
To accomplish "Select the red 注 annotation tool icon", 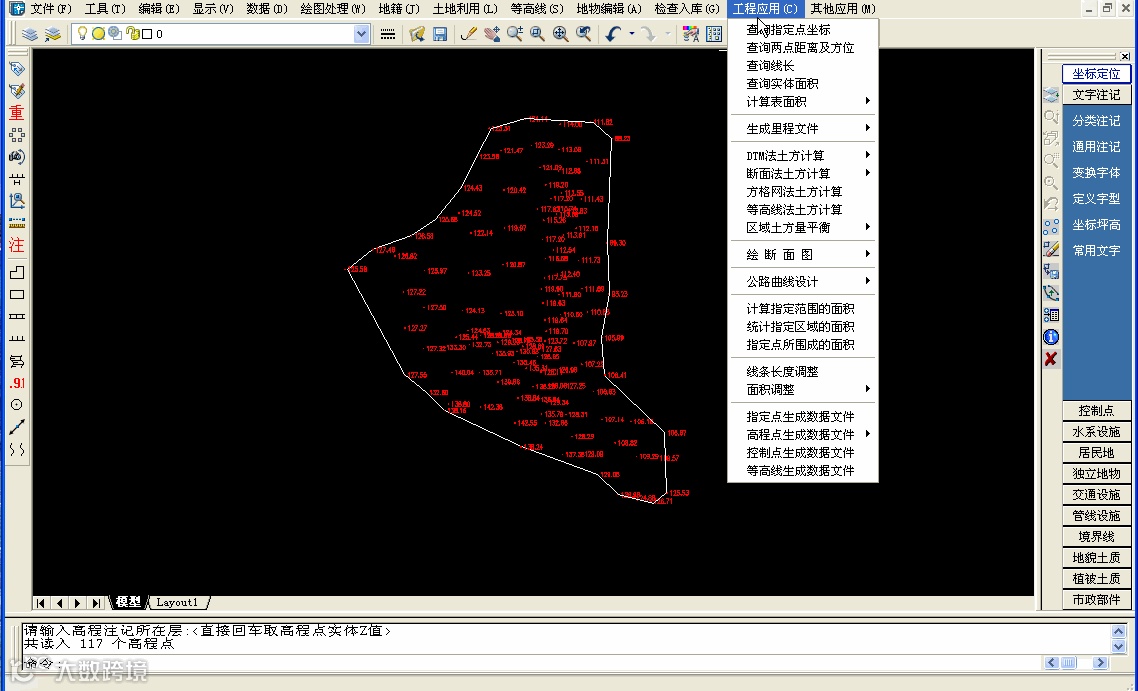I will point(17,245).
